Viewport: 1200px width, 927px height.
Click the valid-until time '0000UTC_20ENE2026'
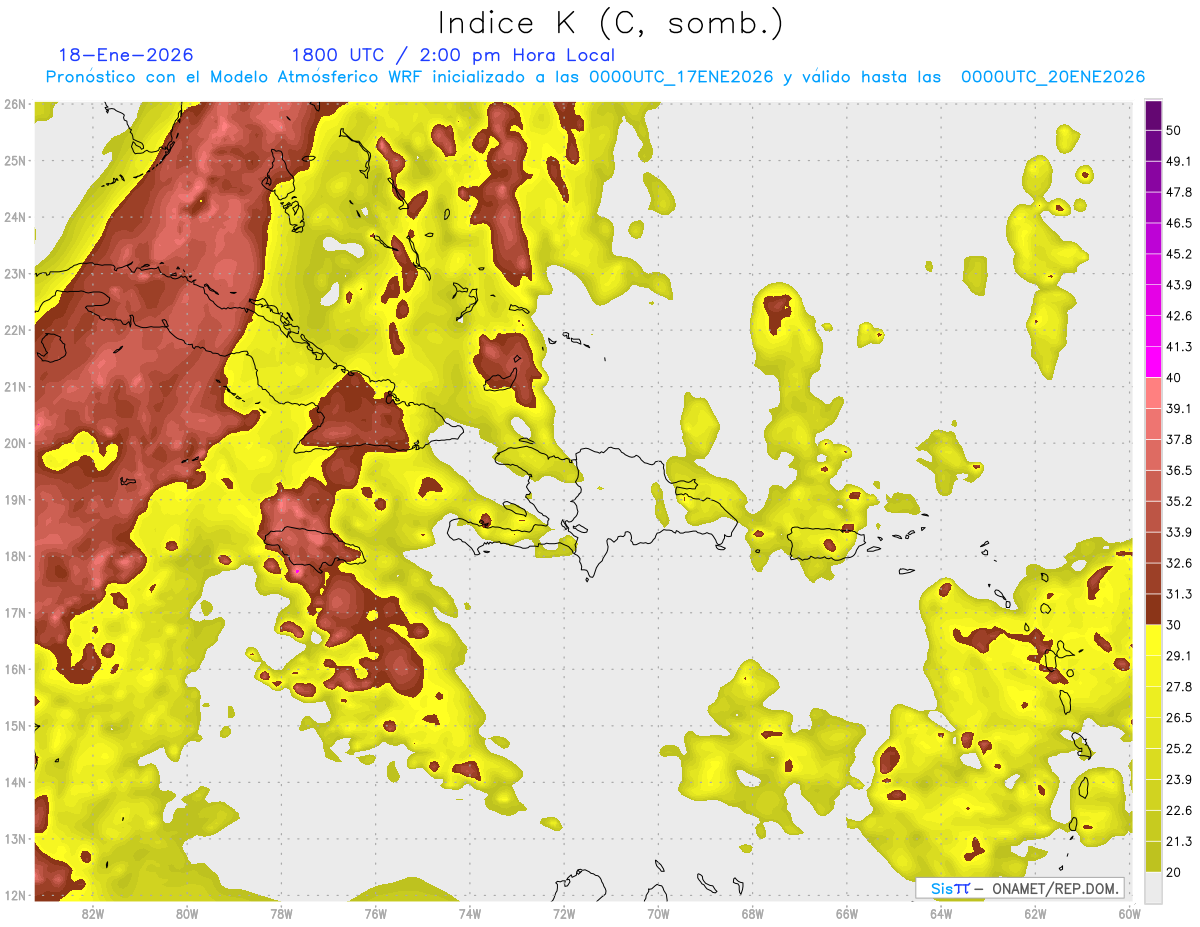pyautogui.click(x=1053, y=77)
